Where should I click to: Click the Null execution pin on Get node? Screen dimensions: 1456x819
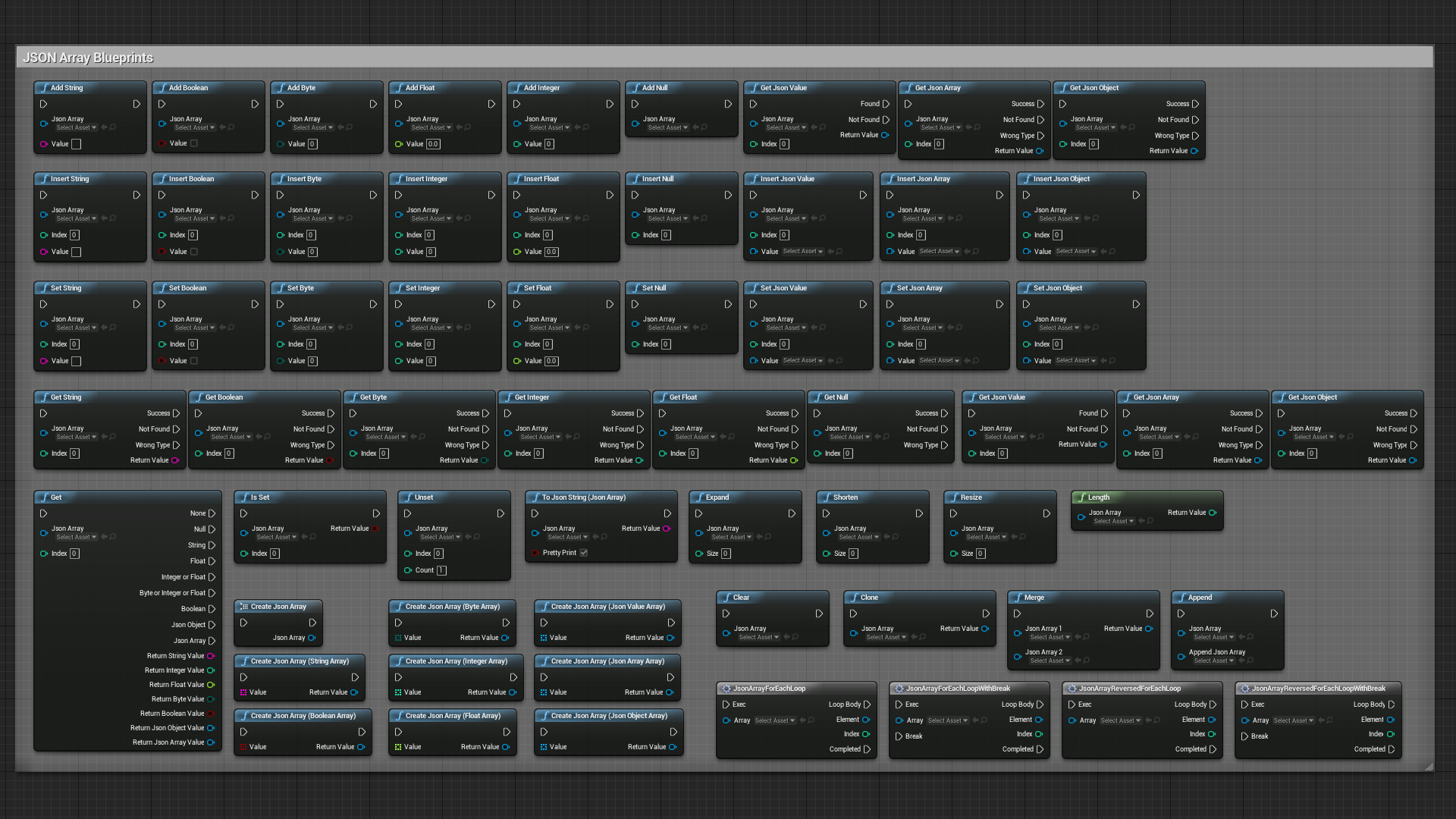coord(212,529)
